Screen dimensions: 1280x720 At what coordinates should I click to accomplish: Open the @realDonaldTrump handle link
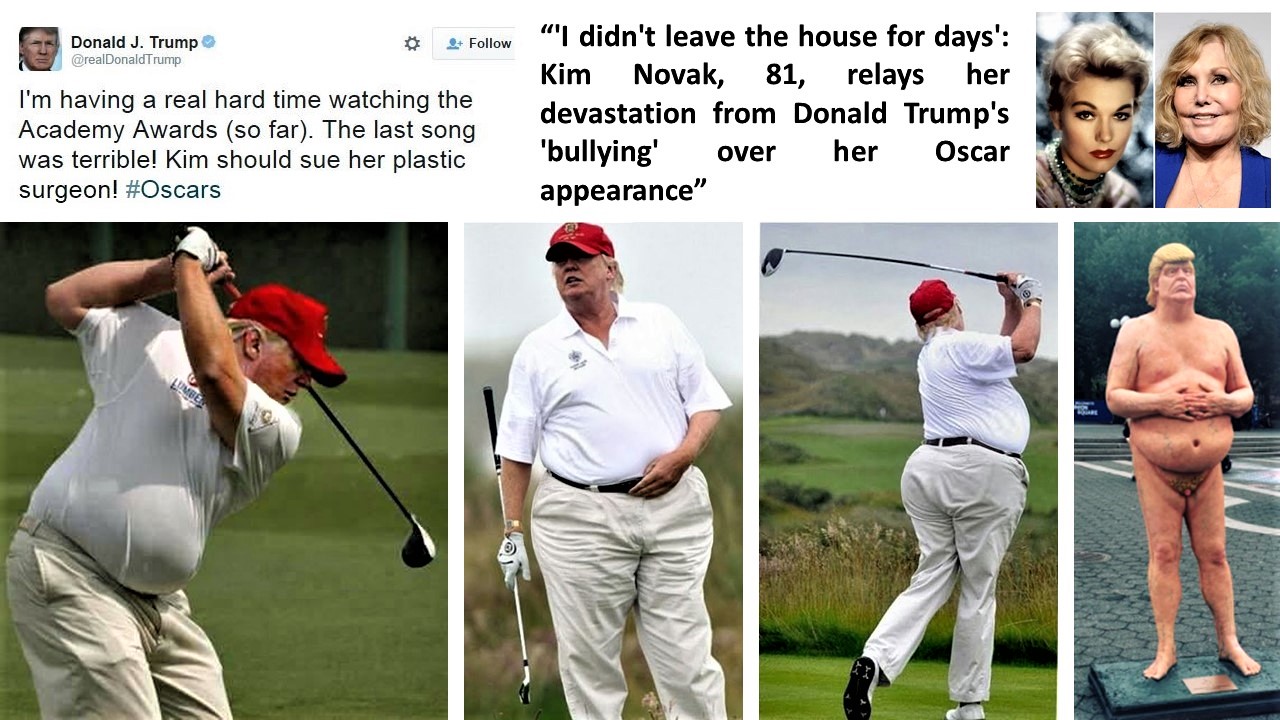(x=126, y=60)
